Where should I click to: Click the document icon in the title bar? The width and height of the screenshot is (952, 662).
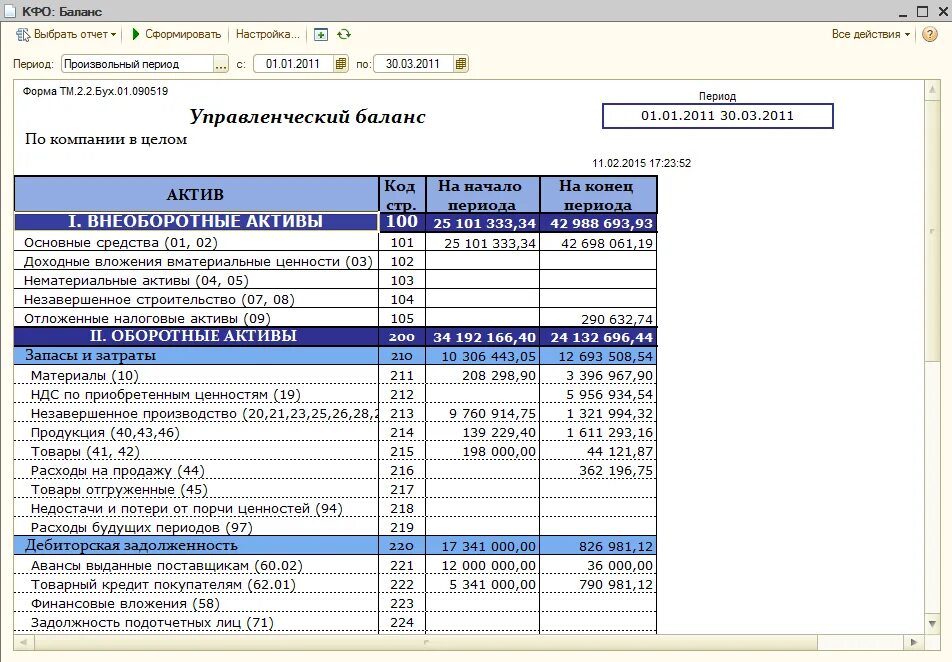pos(10,11)
